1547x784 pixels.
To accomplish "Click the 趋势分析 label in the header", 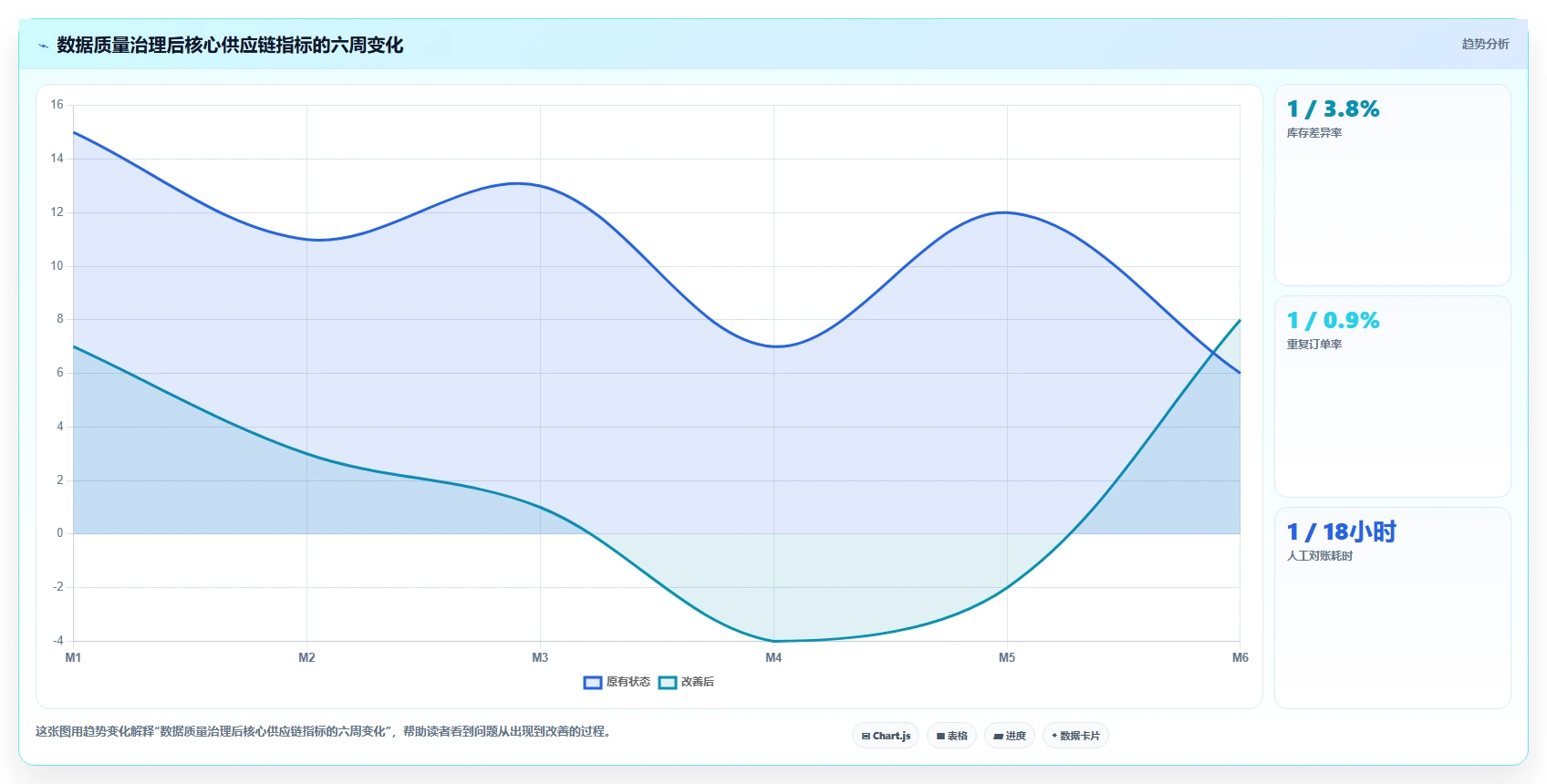I will point(1485,44).
